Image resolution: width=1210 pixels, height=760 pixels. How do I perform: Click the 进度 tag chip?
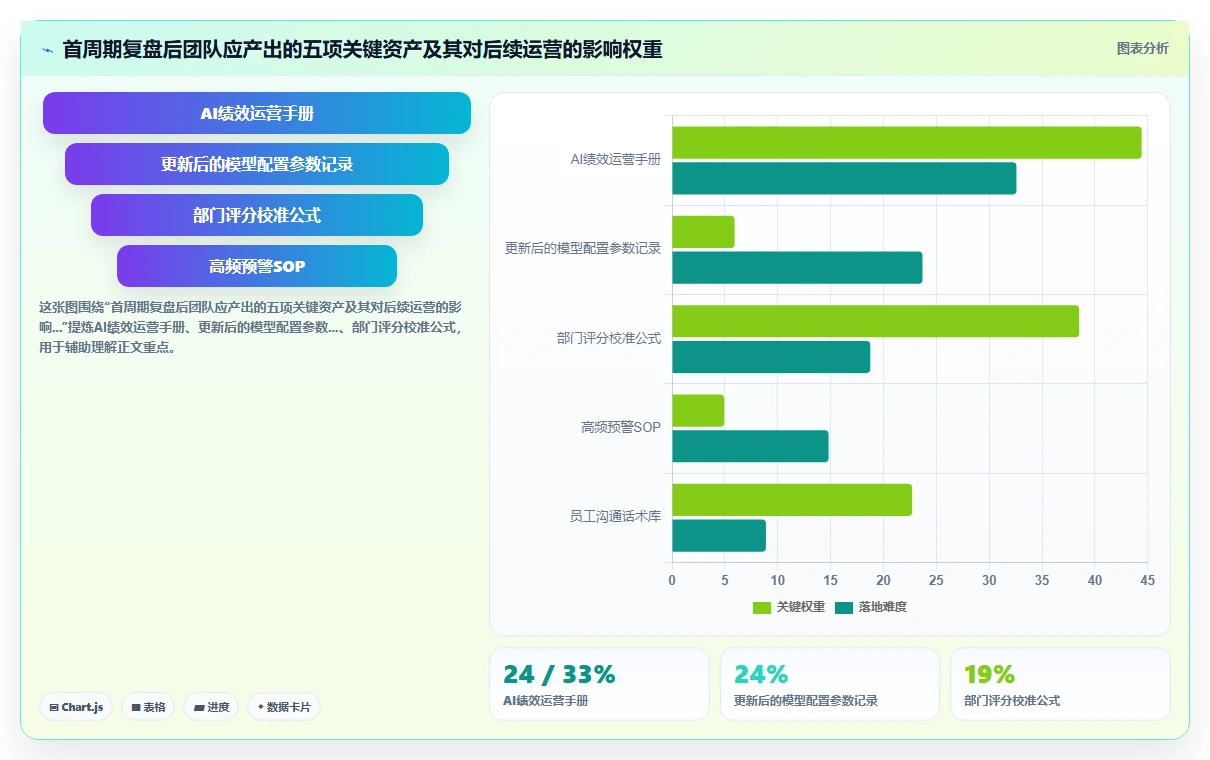[211, 707]
